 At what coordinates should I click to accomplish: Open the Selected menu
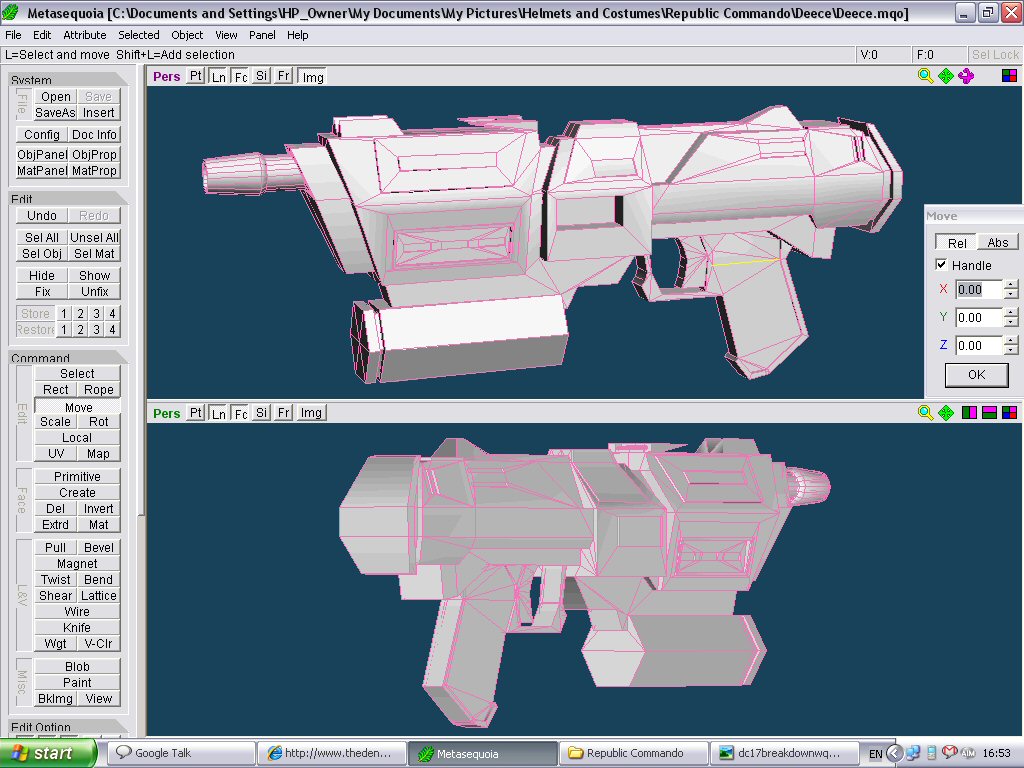(138, 35)
